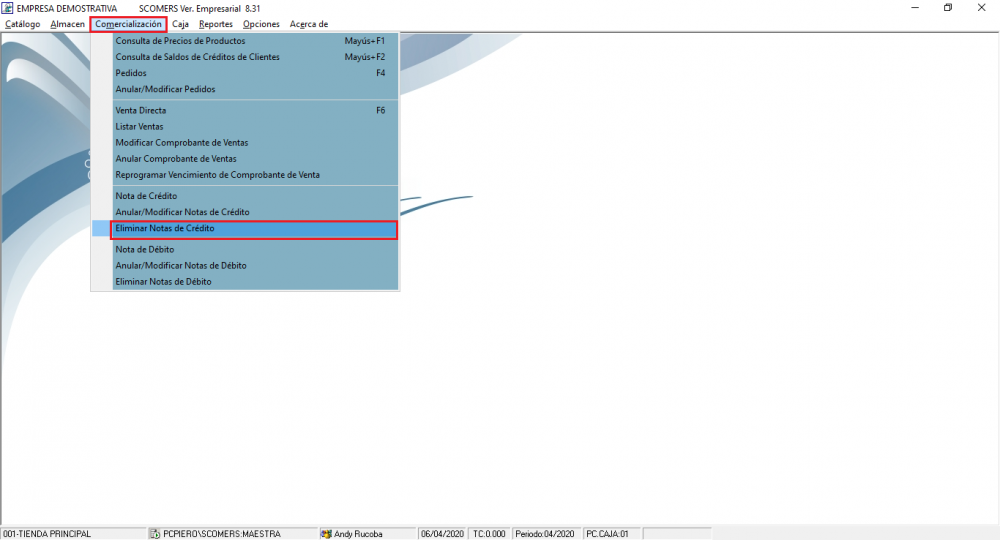The image size is (1000, 540).
Task: Select Nota de Crédito entry
Action: click(x=255, y=196)
